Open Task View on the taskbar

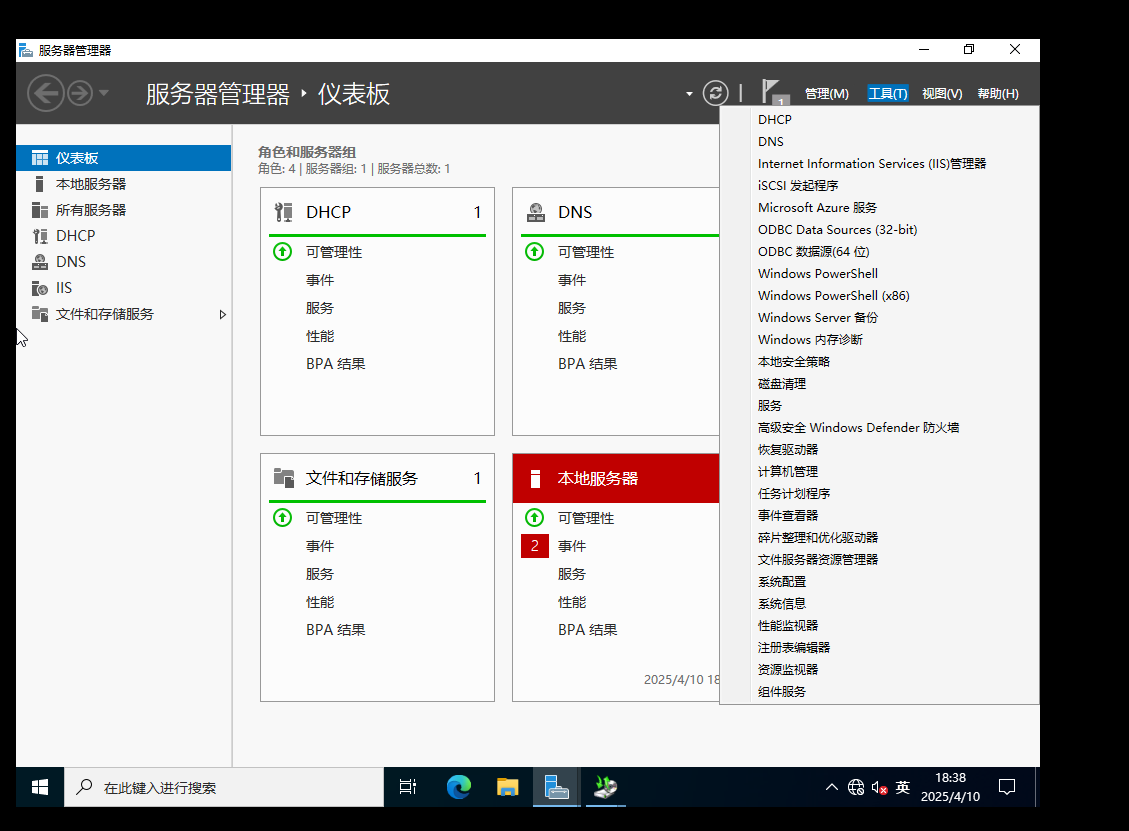408,787
